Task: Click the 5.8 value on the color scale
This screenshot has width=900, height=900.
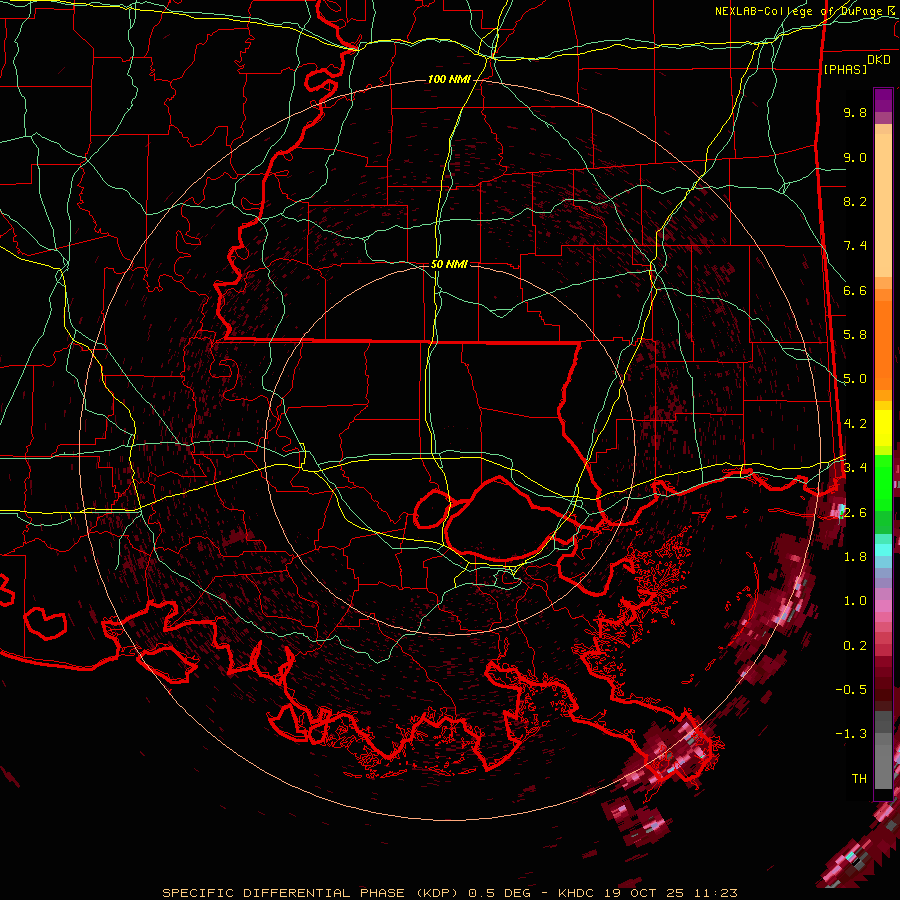Action: click(x=855, y=335)
